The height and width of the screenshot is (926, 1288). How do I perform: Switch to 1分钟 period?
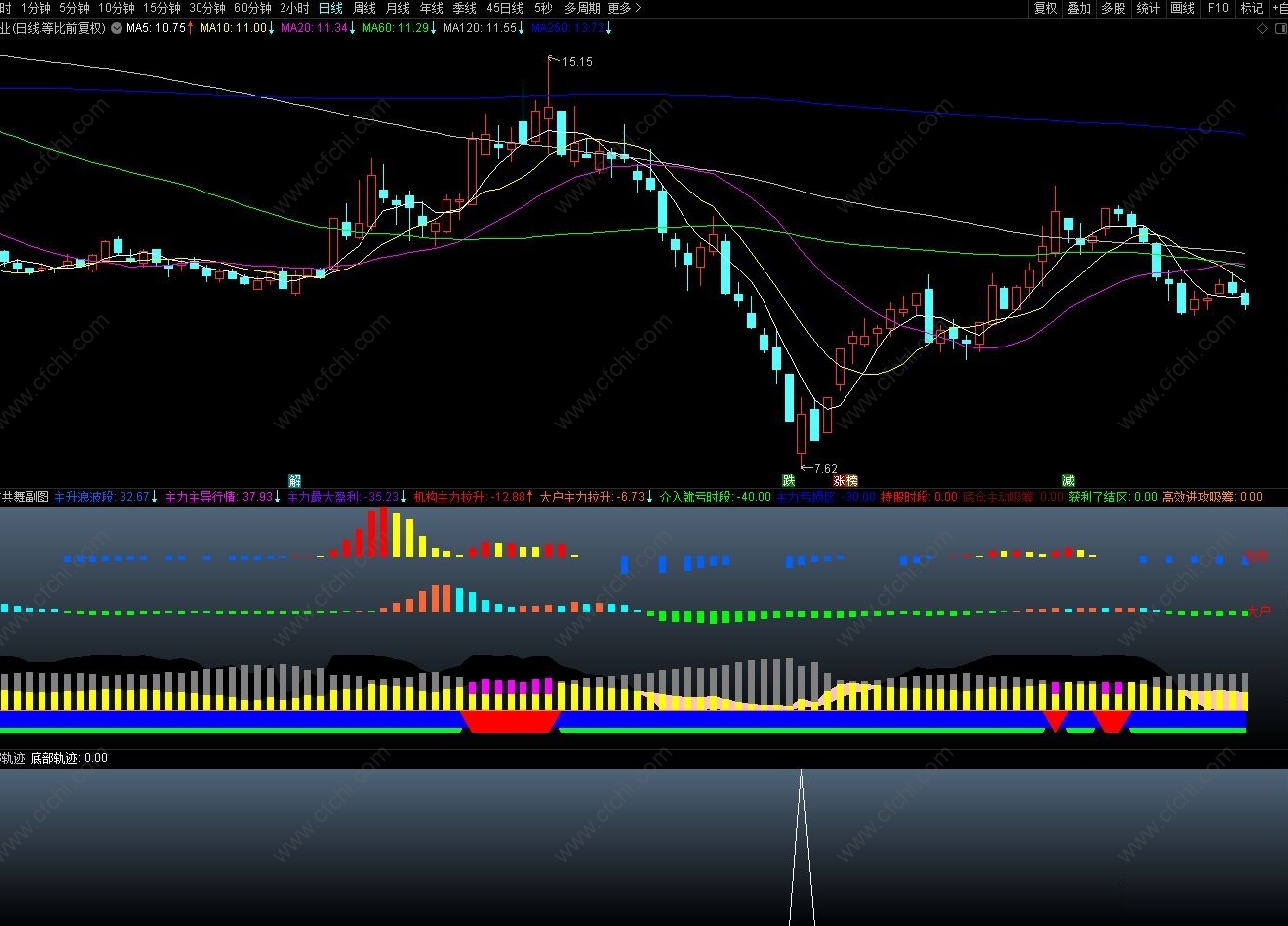[x=36, y=8]
